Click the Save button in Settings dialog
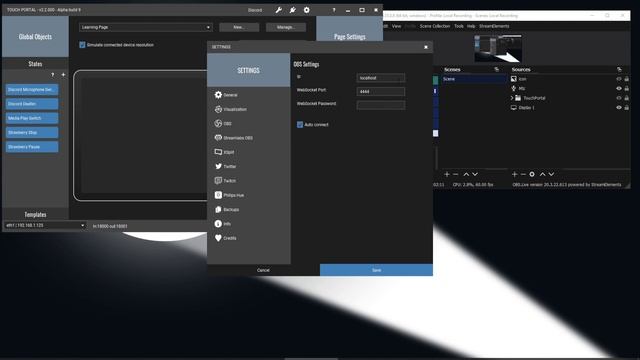The height and width of the screenshot is (360, 640). [376, 270]
